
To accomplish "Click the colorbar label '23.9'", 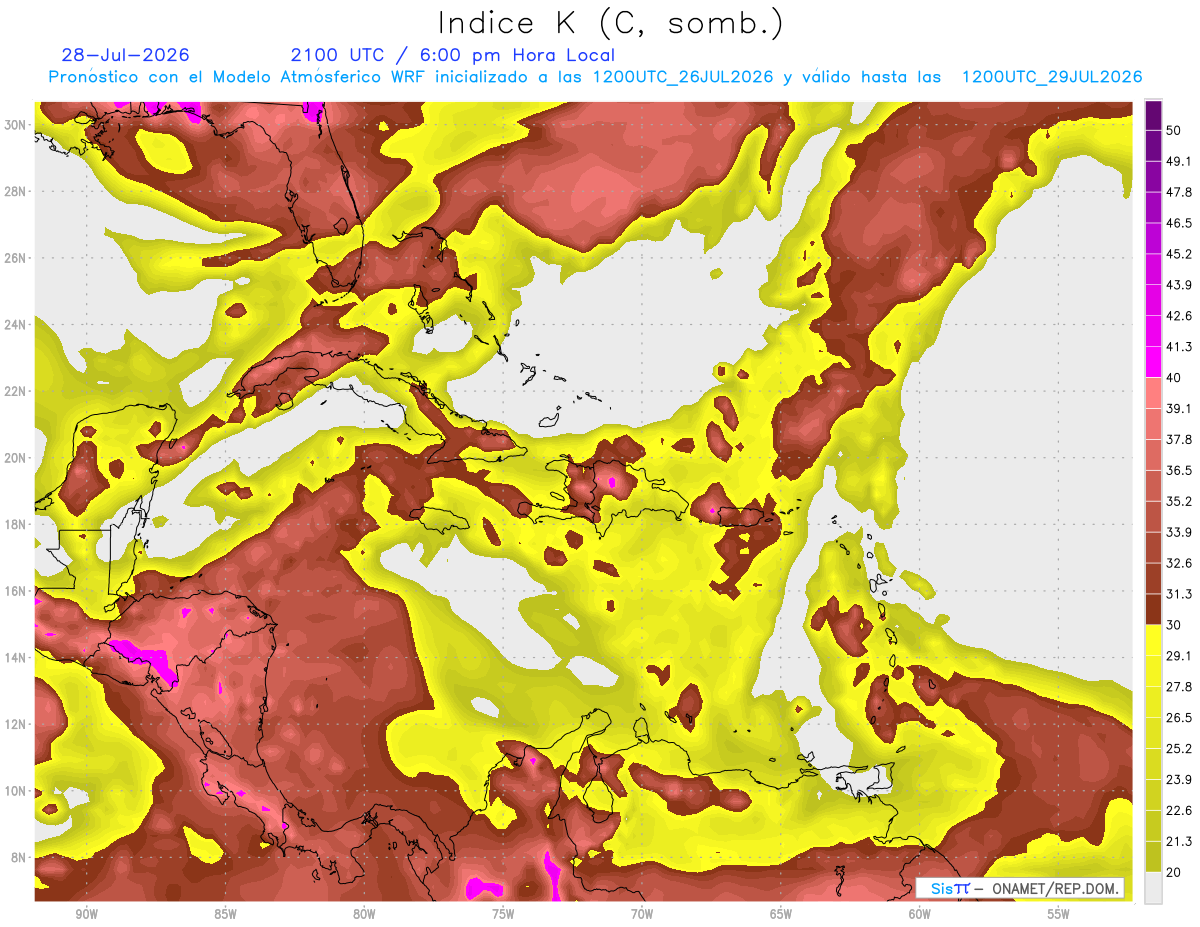I will click(x=1179, y=780).
